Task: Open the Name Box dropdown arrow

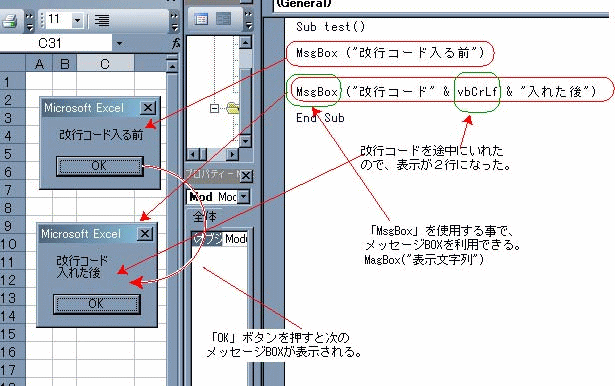Action: [x=119, y=43]
